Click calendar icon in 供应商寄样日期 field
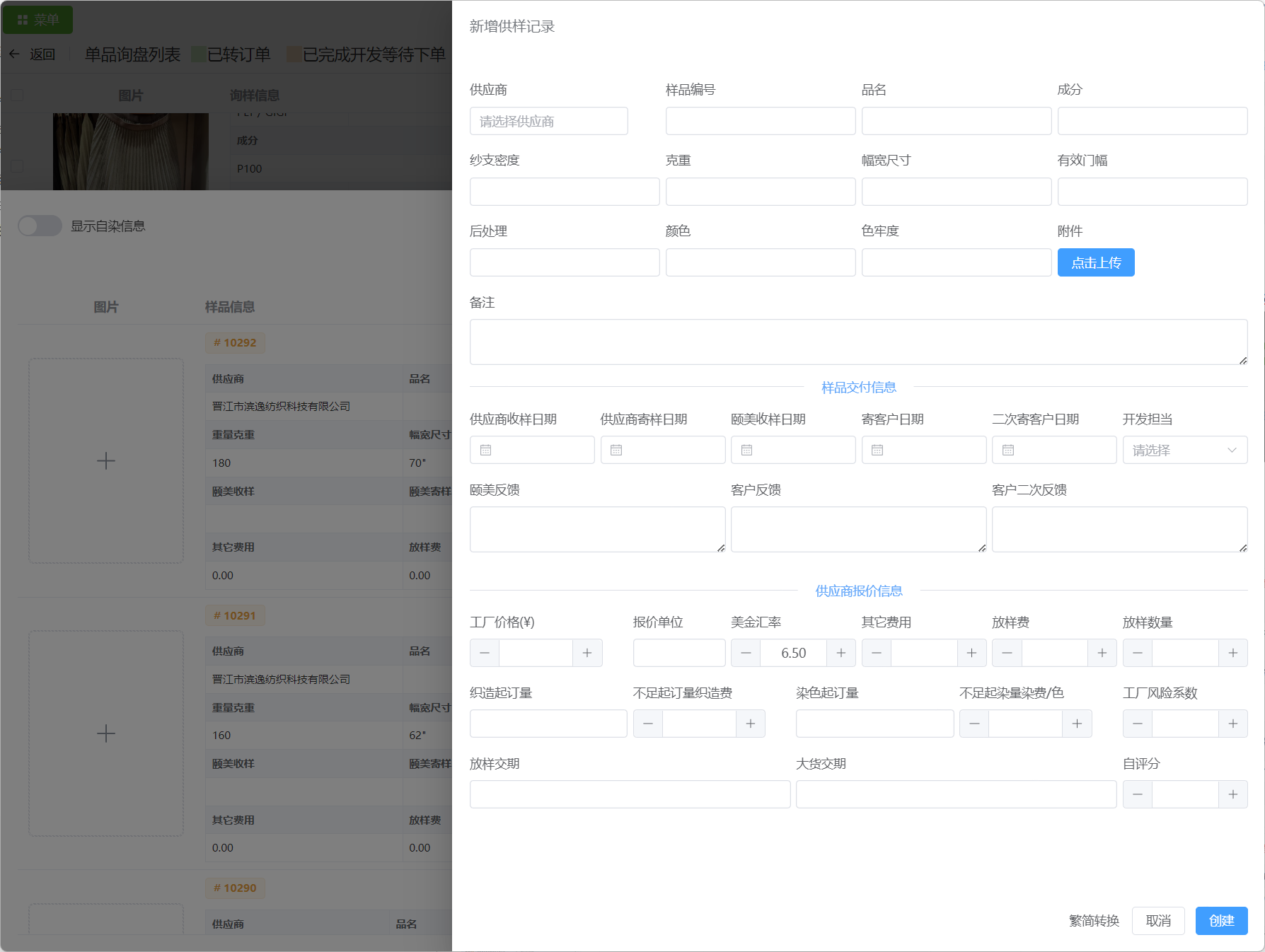The image size is (1265, 952). pyautogui.click(x=616, y=450)
